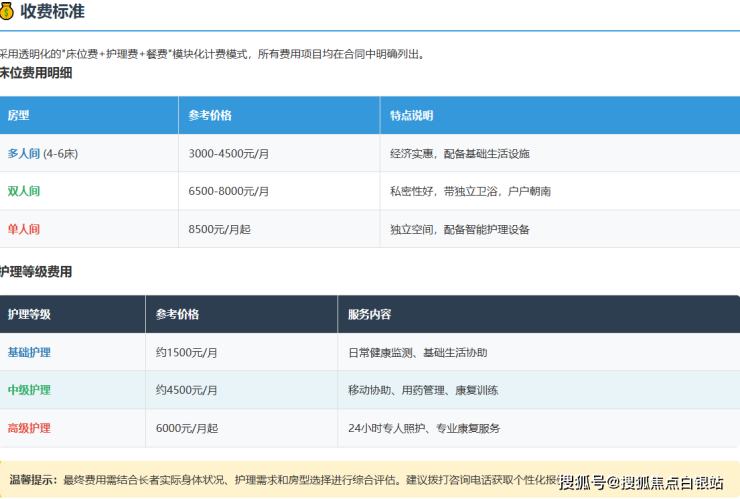Image resolution: width=740 pixels, height=499 pixels.
Task: Click the 护理等级 column header
Action: pos(29,314)
